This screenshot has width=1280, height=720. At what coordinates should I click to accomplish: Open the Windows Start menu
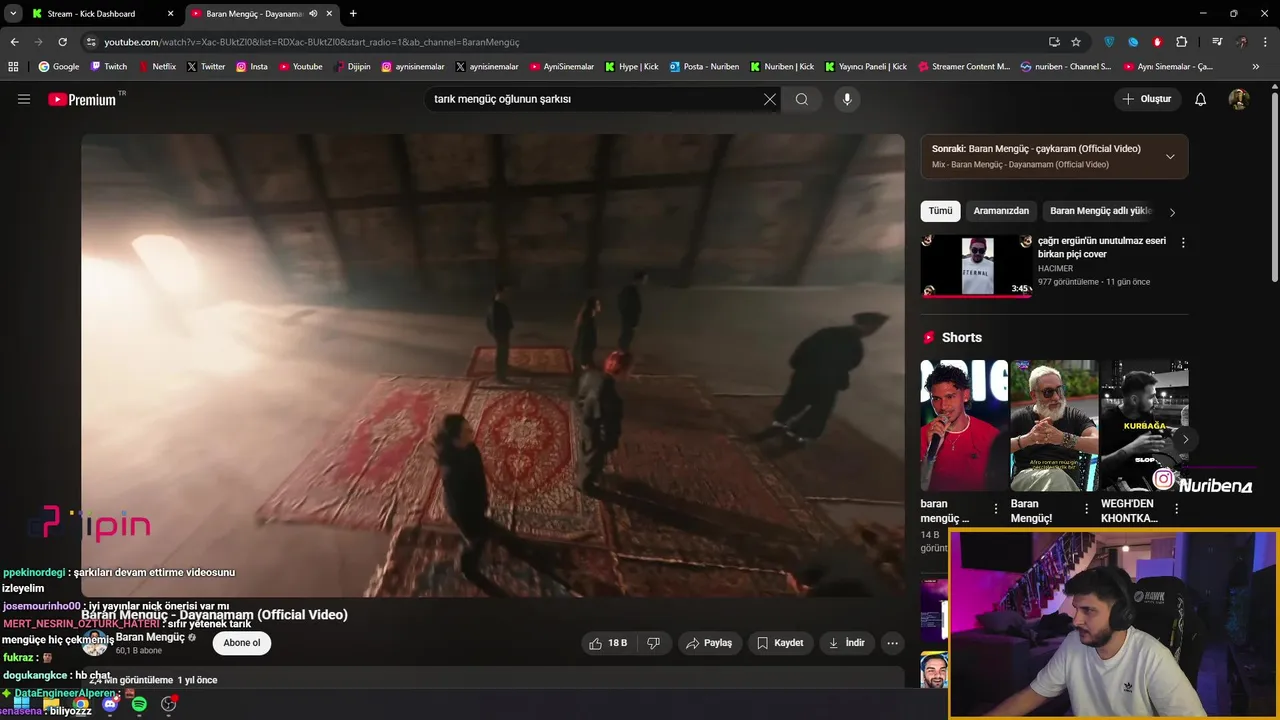[x=21, y=704]
